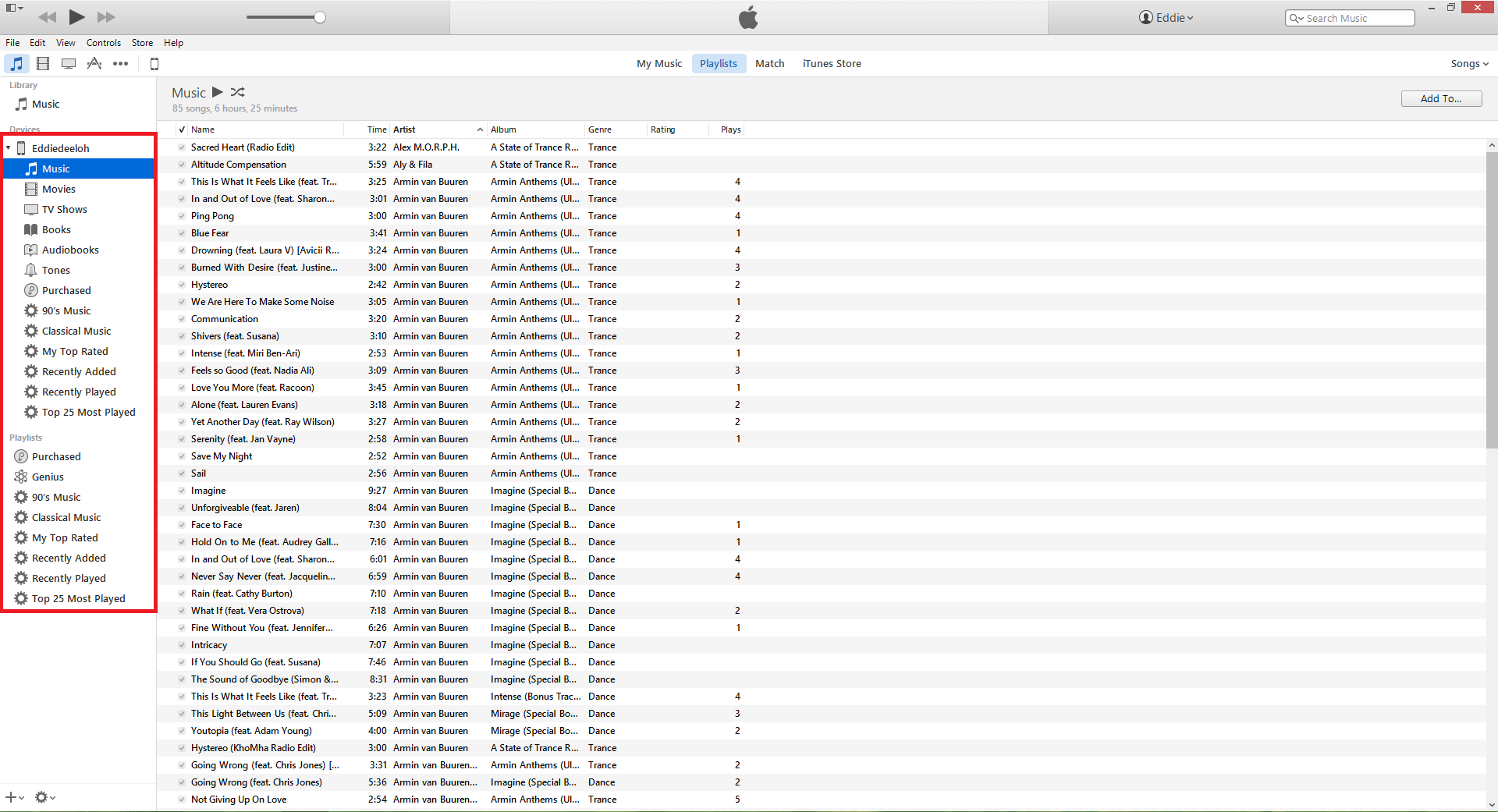Toggle checkbox for Sacred Heart (Radio Edit)
1498x812 pixels.
[x=182, y=147]
